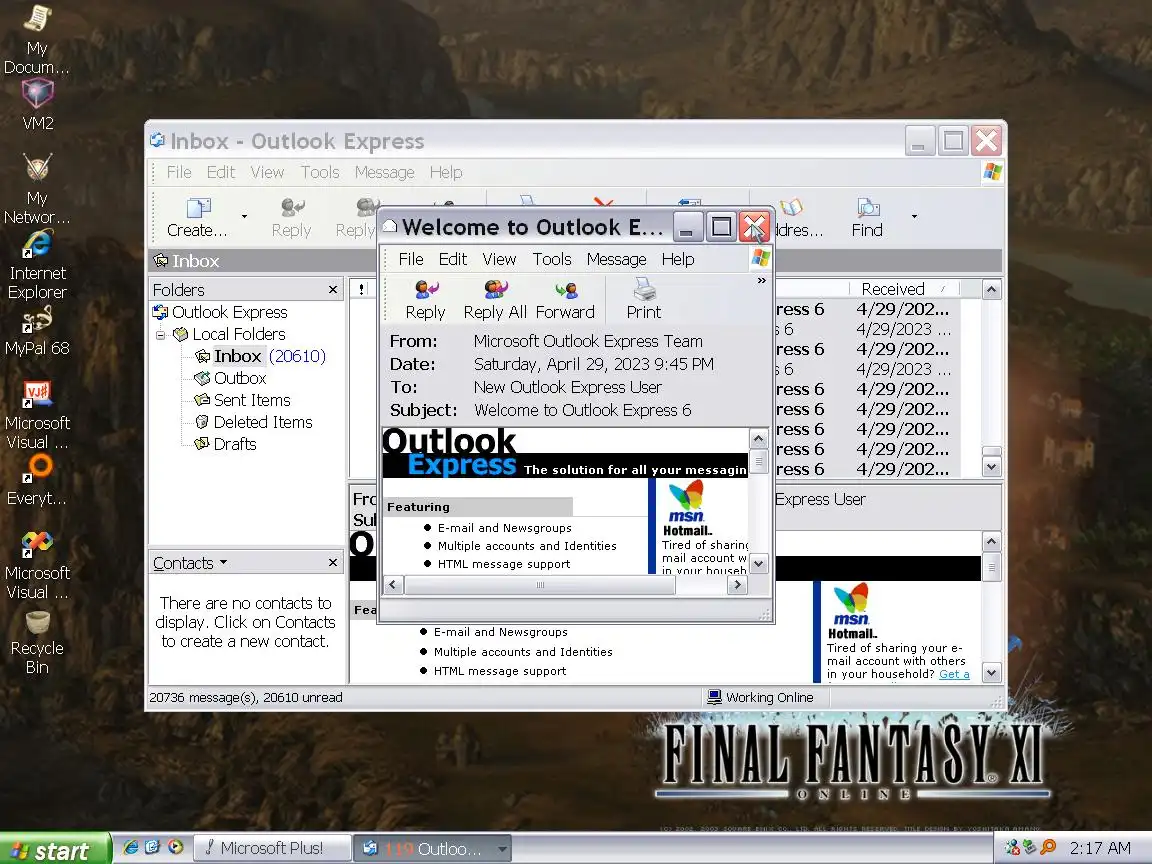This screenshot has height=864, width=1152.
Task: Open Everything search desktop shortcut
Action: click(37, 480)
